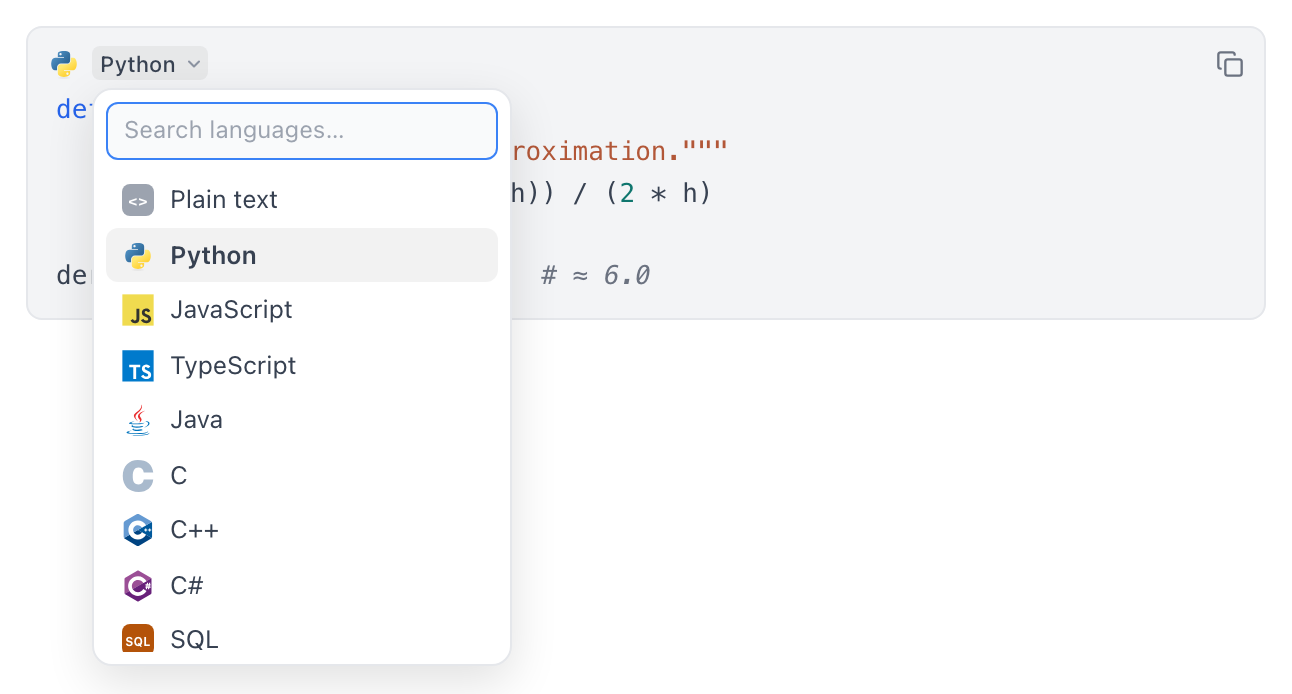The height and width of the screenshot is (694, 1292).
Task: Click the code text '(2 * h)'
Action: (x=656, y=193)
